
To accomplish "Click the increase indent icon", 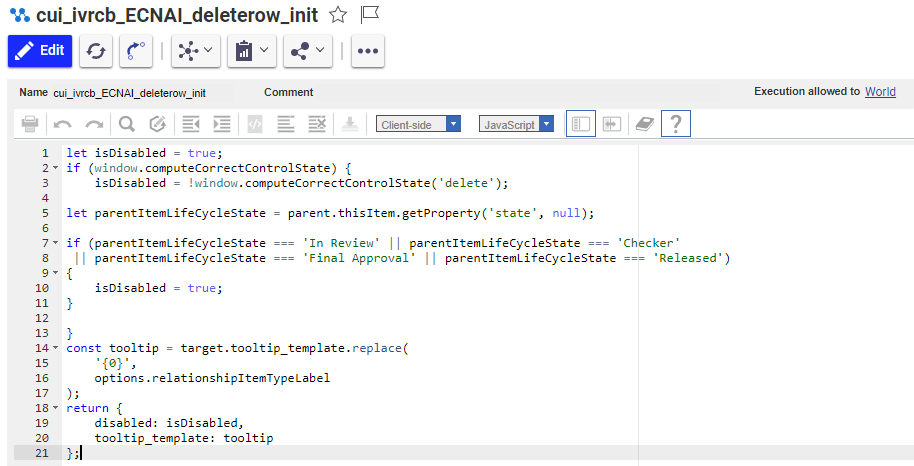I will [222, 124].
